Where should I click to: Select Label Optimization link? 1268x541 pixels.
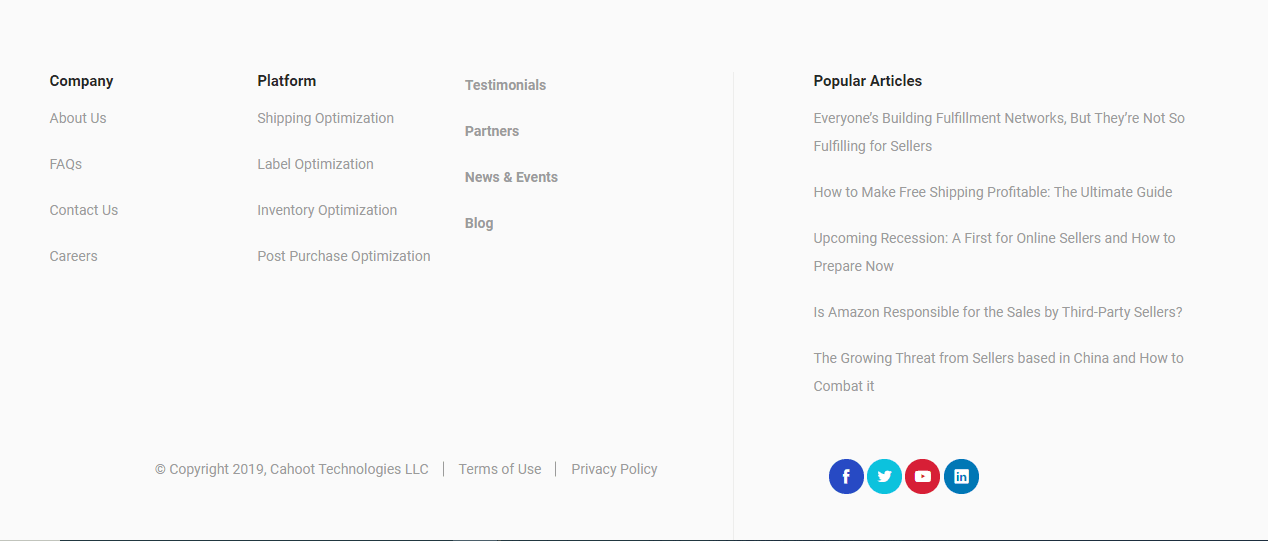[315, 164]
